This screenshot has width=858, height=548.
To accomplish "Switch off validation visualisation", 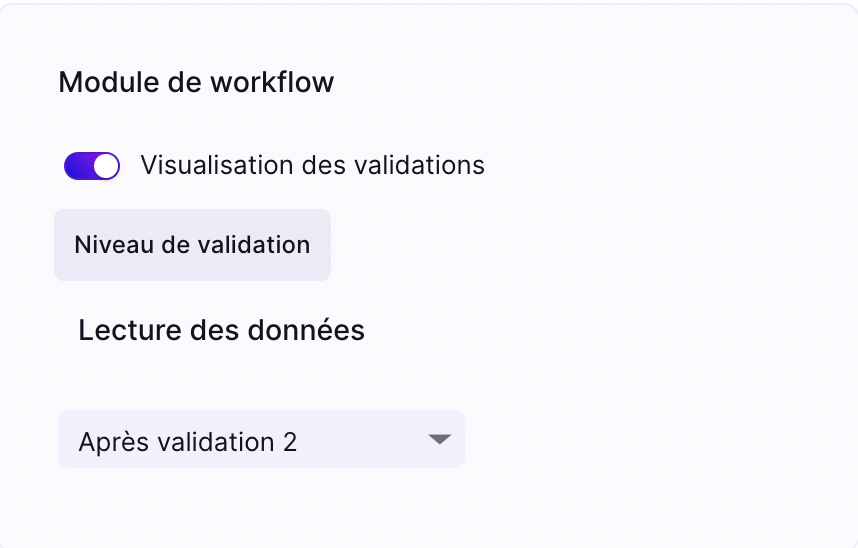I will pyautogui.click(x=92, y=166).
